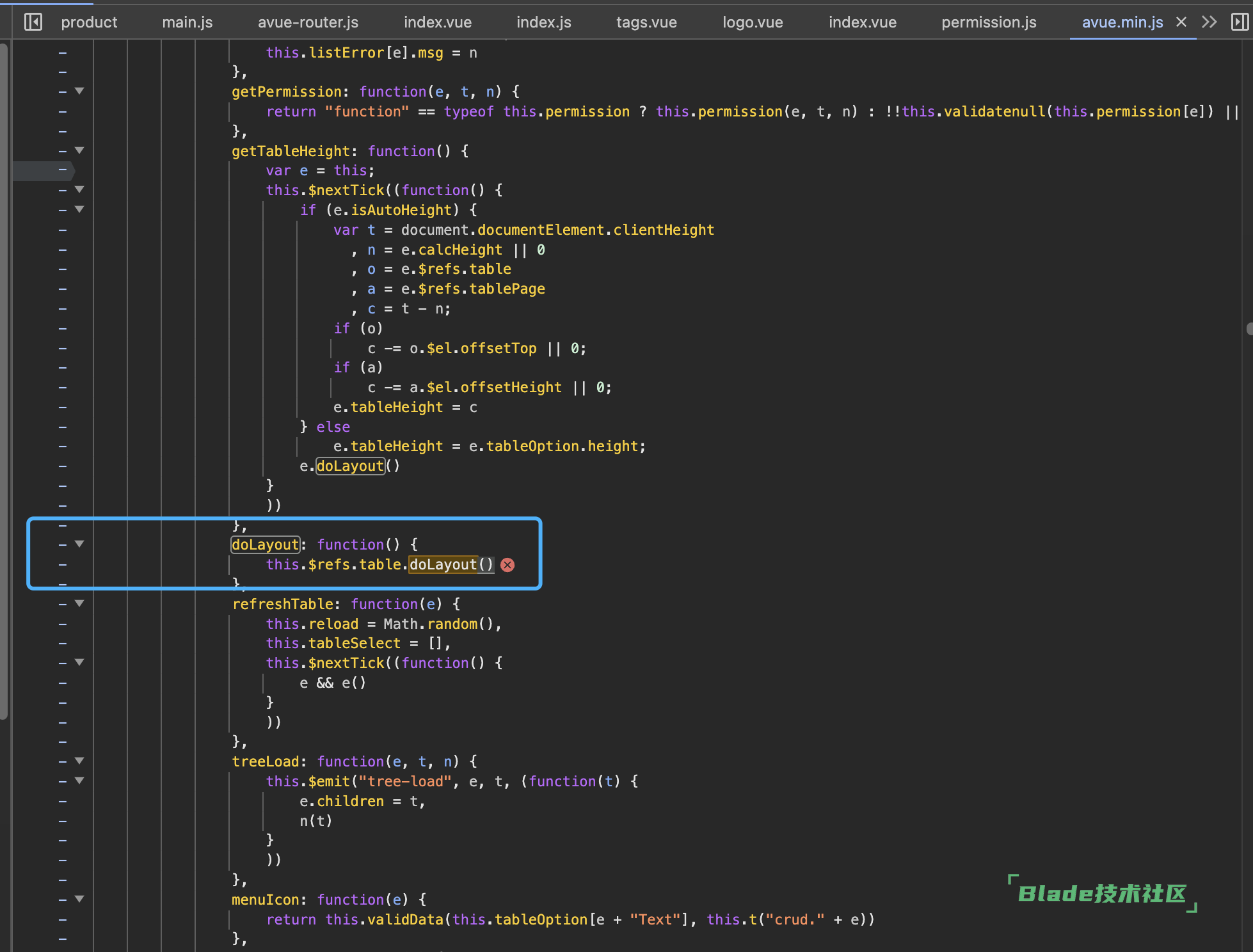Switch to the permission.js tab
1253x952 pixels.
pos(989,22)
